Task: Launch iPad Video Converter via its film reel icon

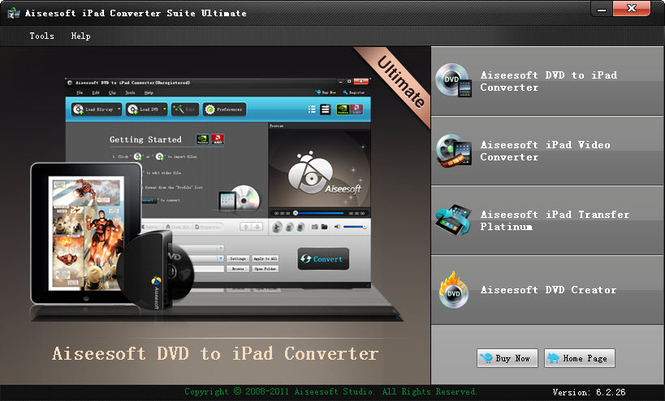Action: (453, 150)
